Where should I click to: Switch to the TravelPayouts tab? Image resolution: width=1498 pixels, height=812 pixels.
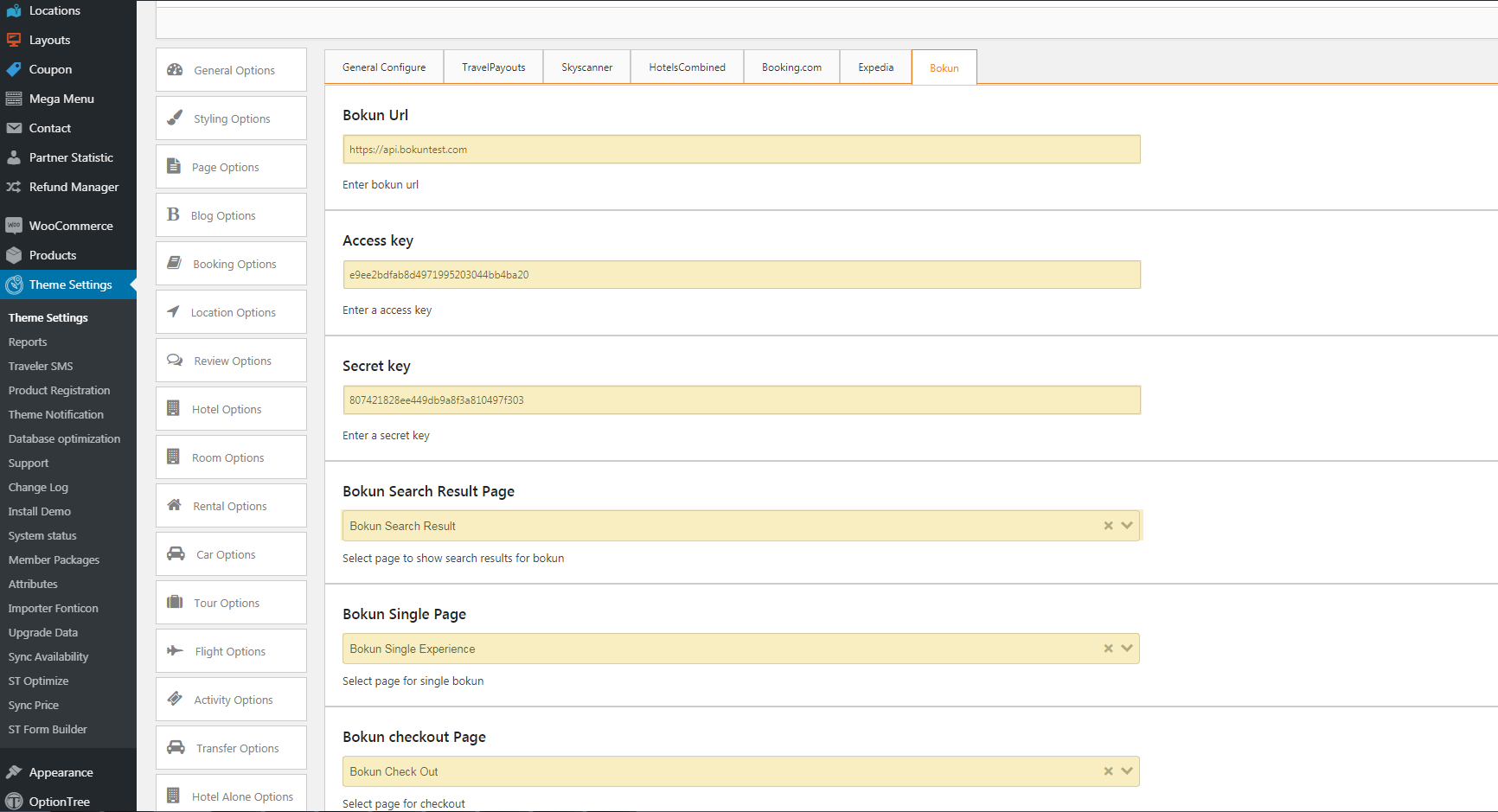pos(494,67)
